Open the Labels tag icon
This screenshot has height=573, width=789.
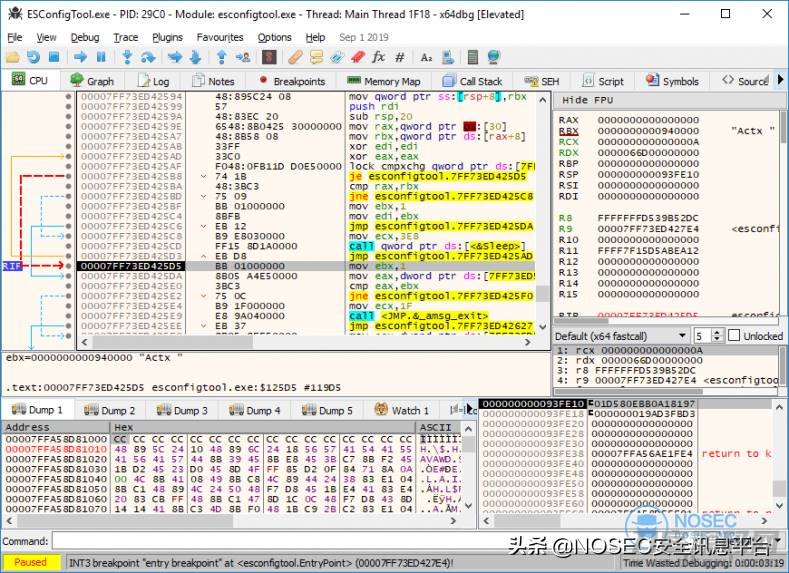(x=337, y=57)
